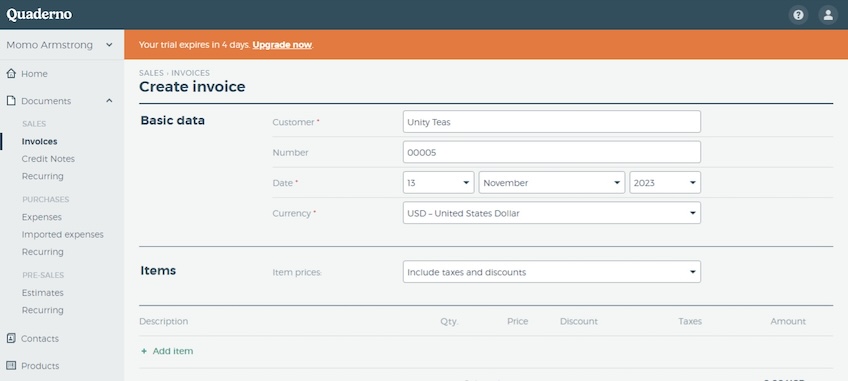
Task: Click the Home house icon in sidebar
Action: click(11, 73)
